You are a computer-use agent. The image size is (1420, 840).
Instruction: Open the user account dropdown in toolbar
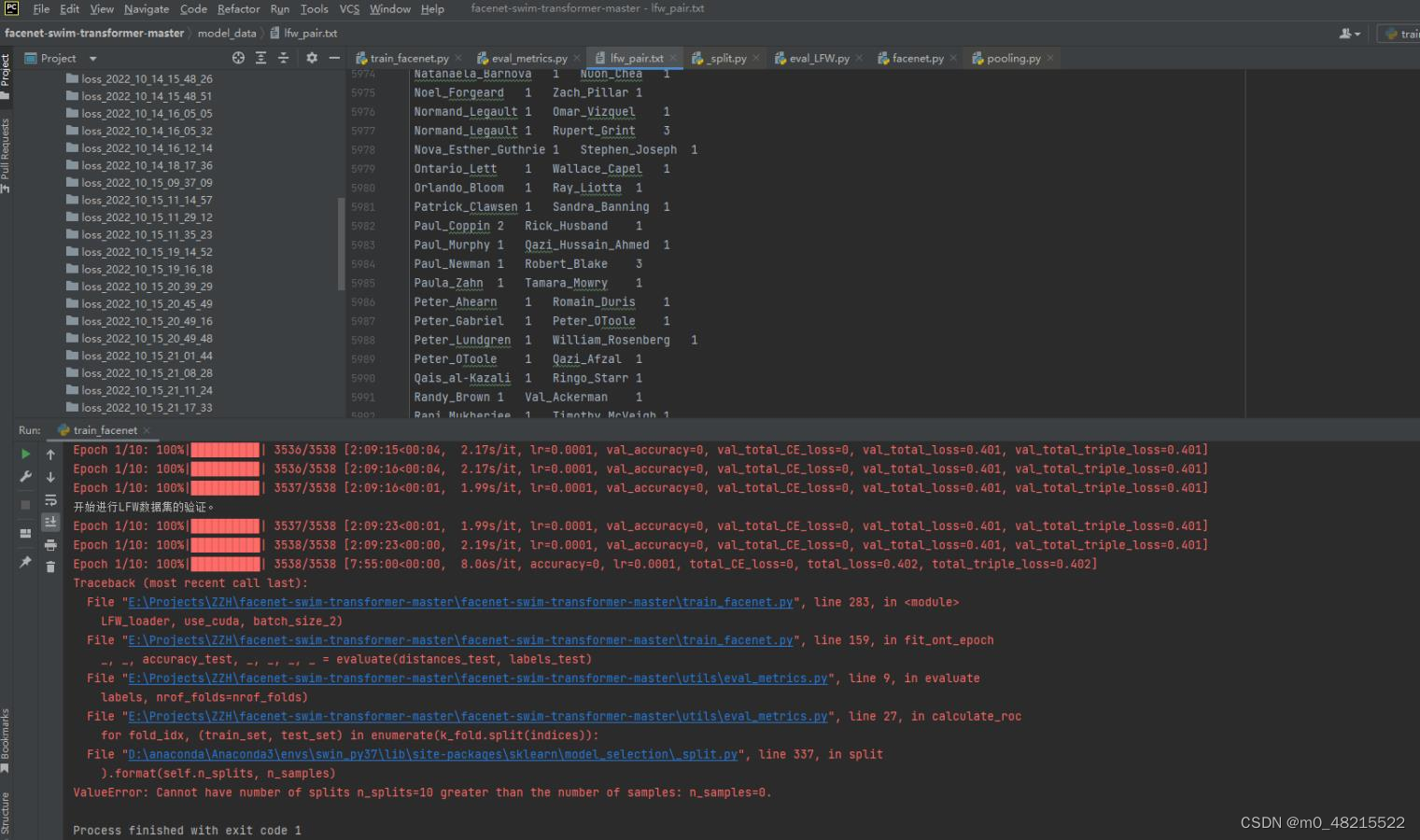(x=1349, y=34)
